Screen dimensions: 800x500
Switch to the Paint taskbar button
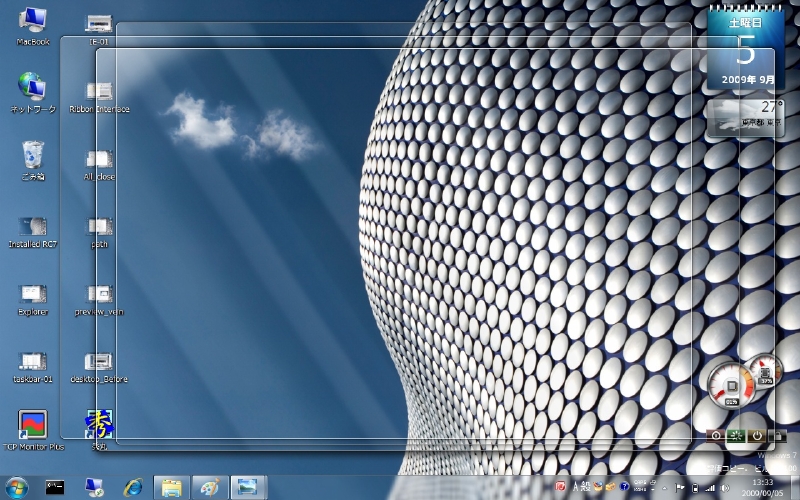[210, 488]
